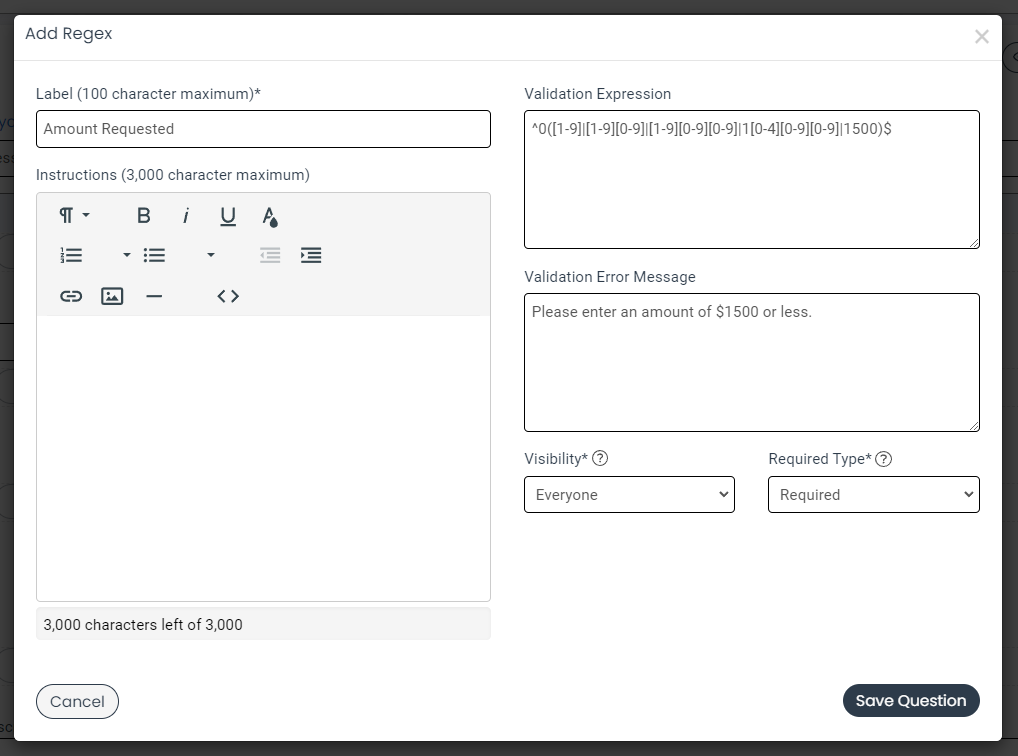
Task: Insert an image into the instructions
Action: pos(112,296)
